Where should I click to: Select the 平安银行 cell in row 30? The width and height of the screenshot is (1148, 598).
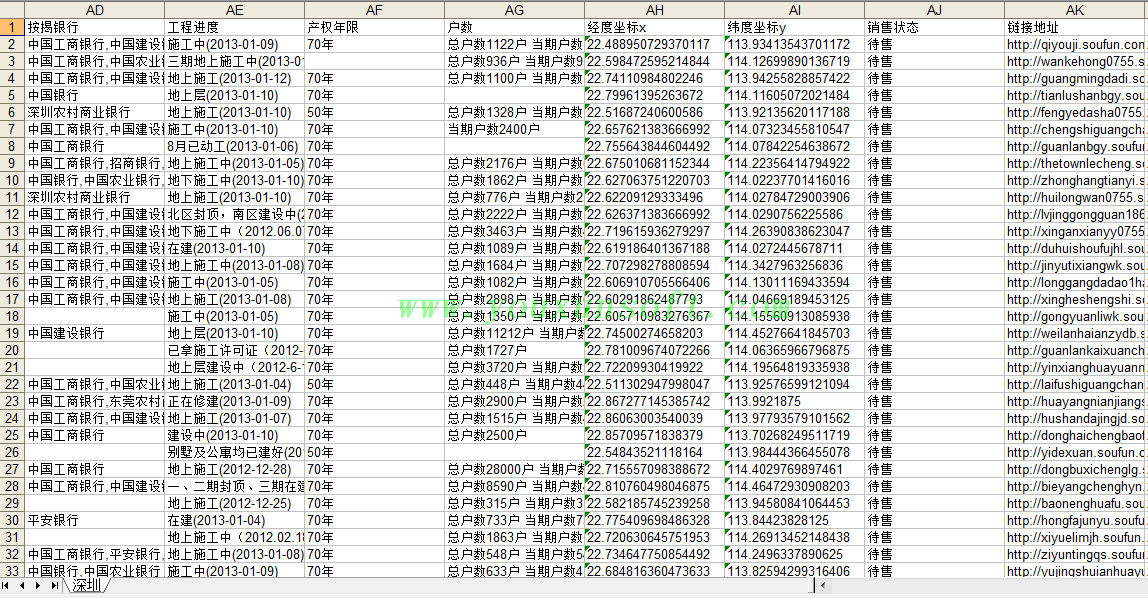tap(94, 520)
